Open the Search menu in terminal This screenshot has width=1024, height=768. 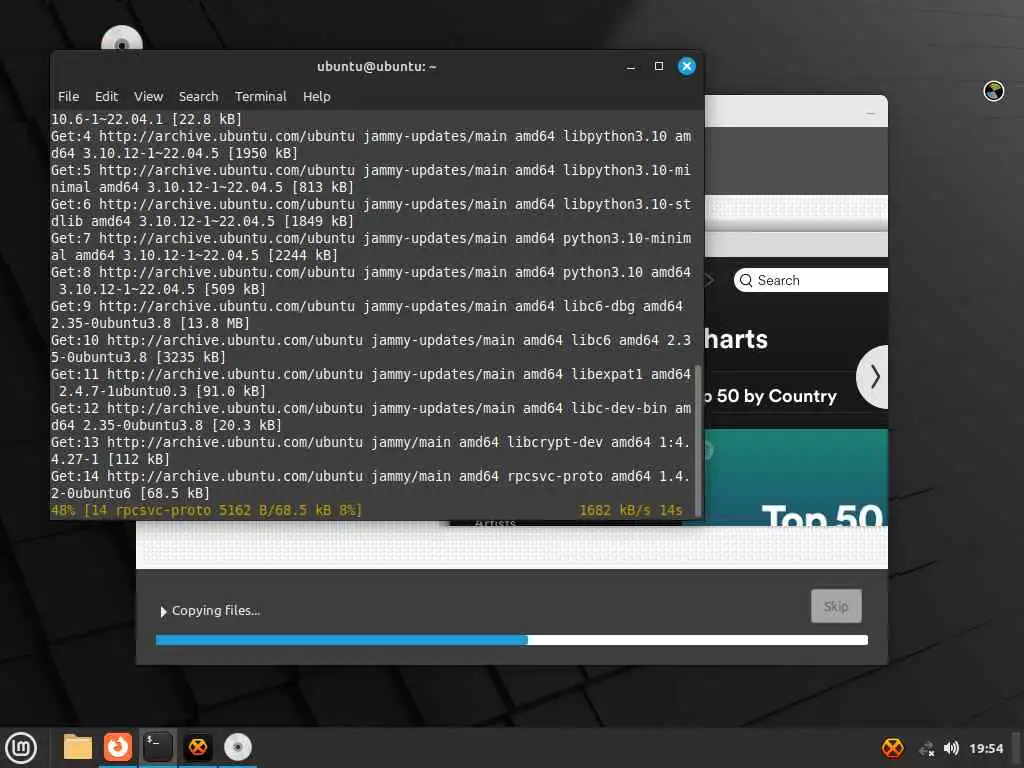(x=199, y=97)
